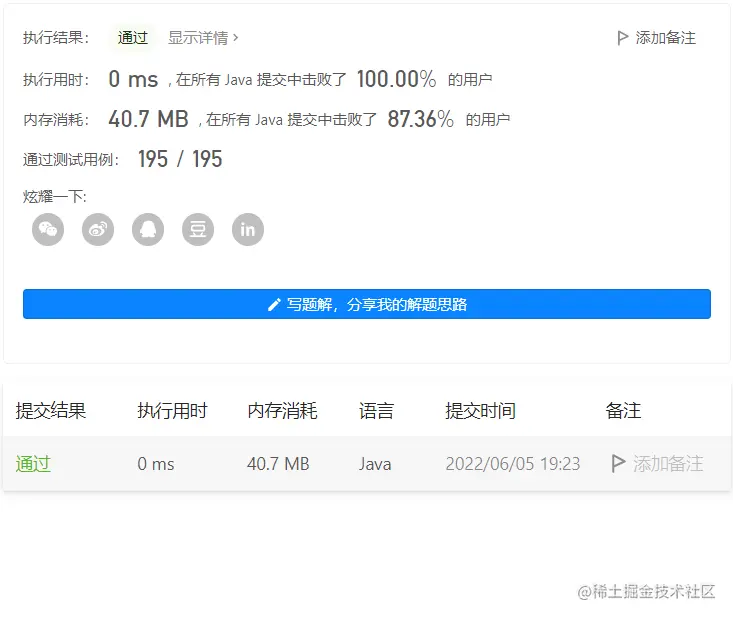Click the 195 / 195 test cases value
Viewport: 733px width, 618px height.
180,159
